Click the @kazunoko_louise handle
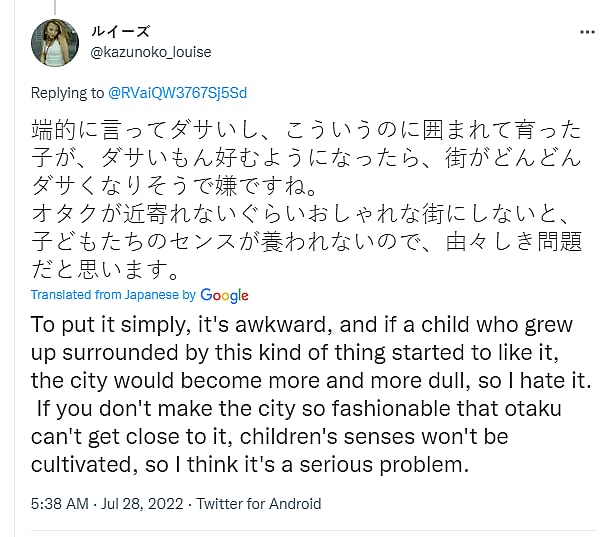The height and width of the screenshot is (537, 607). [151, 52]
